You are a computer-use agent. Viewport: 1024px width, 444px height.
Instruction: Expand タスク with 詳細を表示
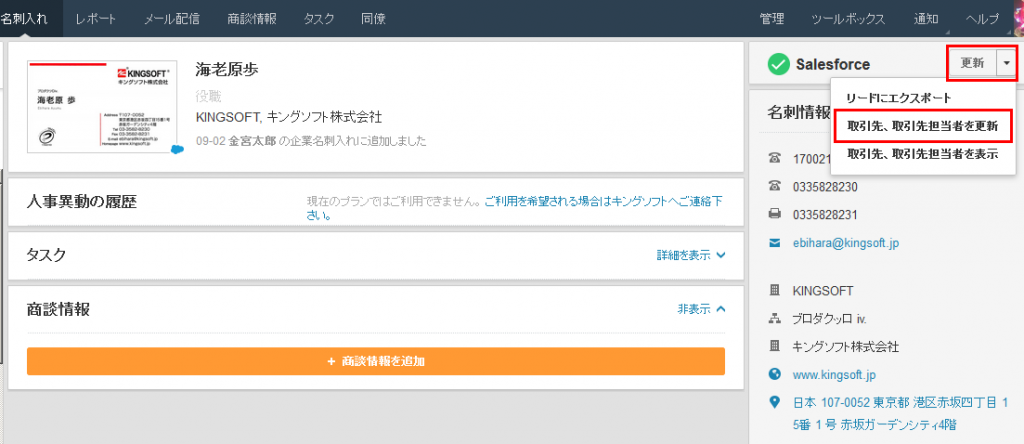(691, 255)
